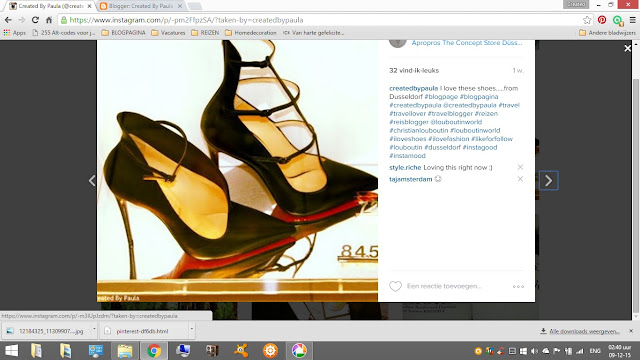Open a new tab button
The image size is (640, 360).
195,6
